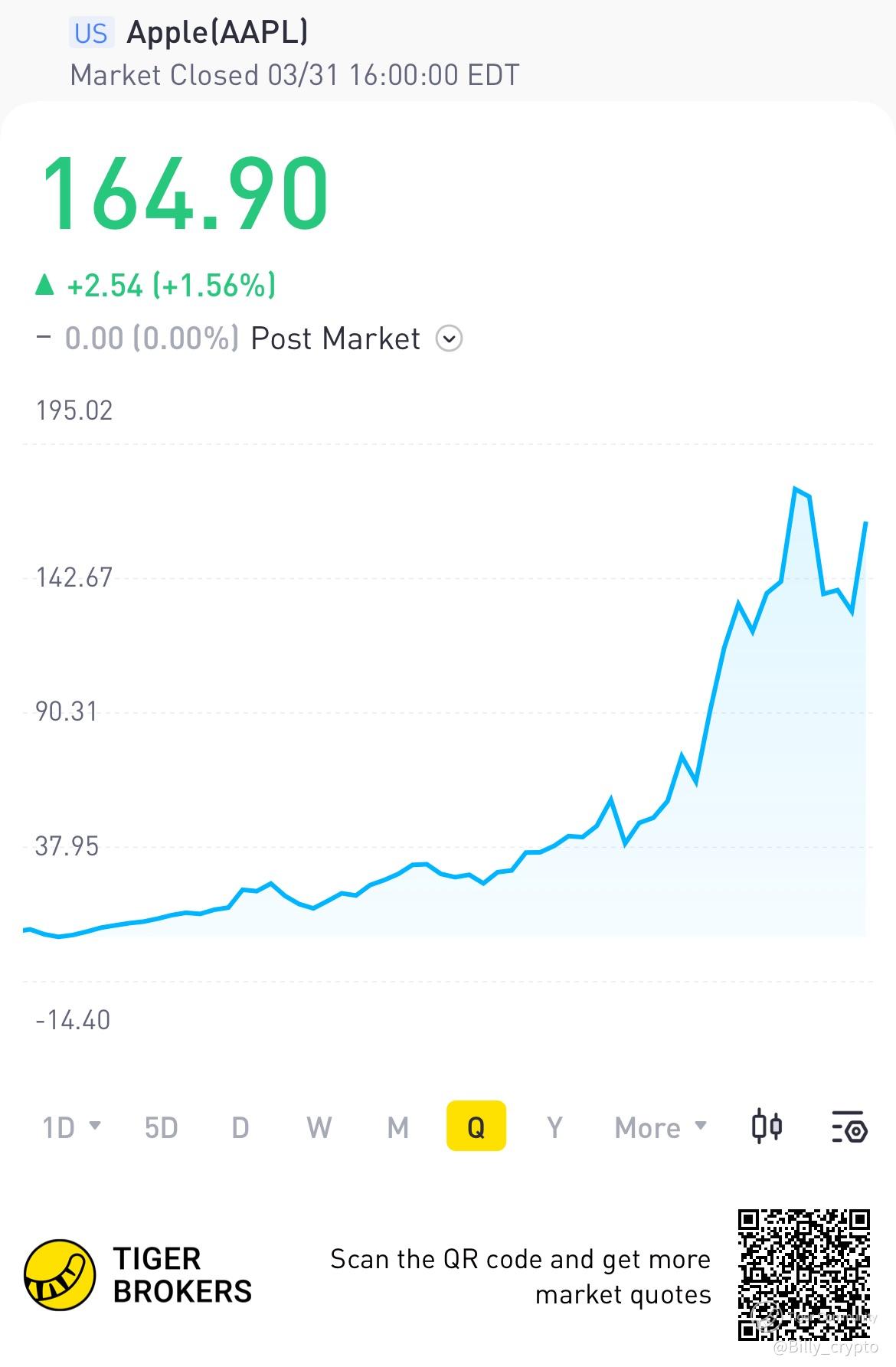Image resolution: width=896 pixels, height=1367 pixels.
Task: Open the chart indicator settings icon
Action: (849, 1127)
